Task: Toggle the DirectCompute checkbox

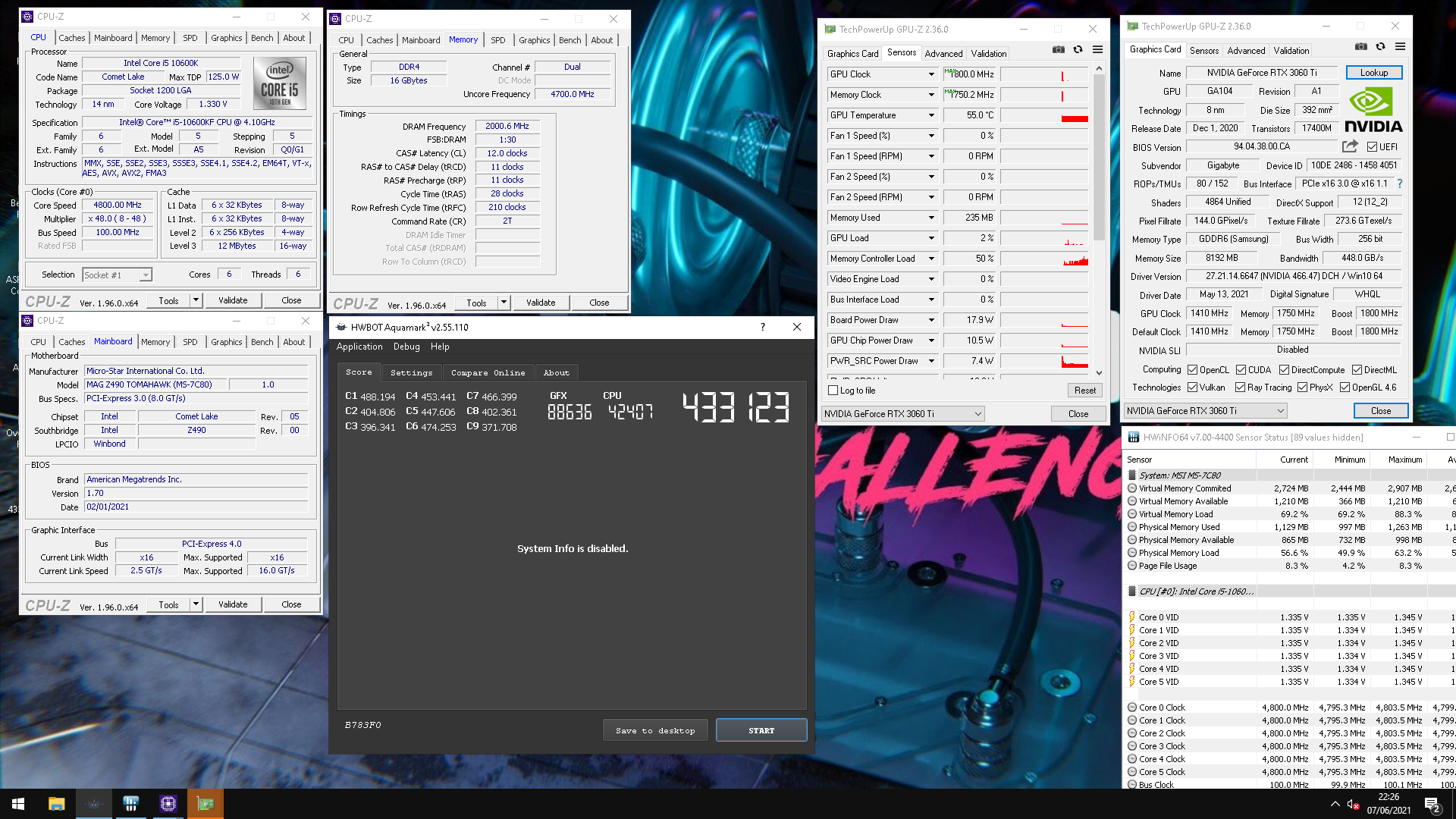Action: [1284, 370]
